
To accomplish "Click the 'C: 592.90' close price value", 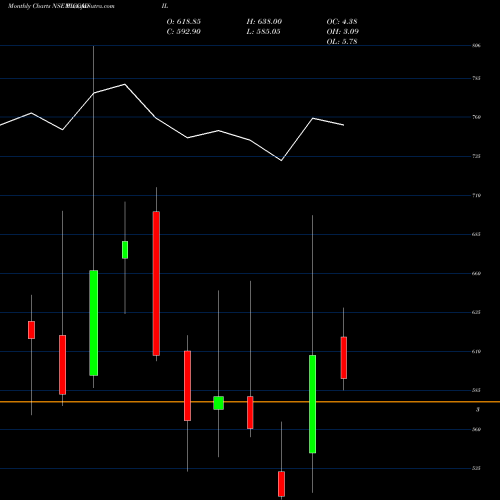I will pos(184,32).
